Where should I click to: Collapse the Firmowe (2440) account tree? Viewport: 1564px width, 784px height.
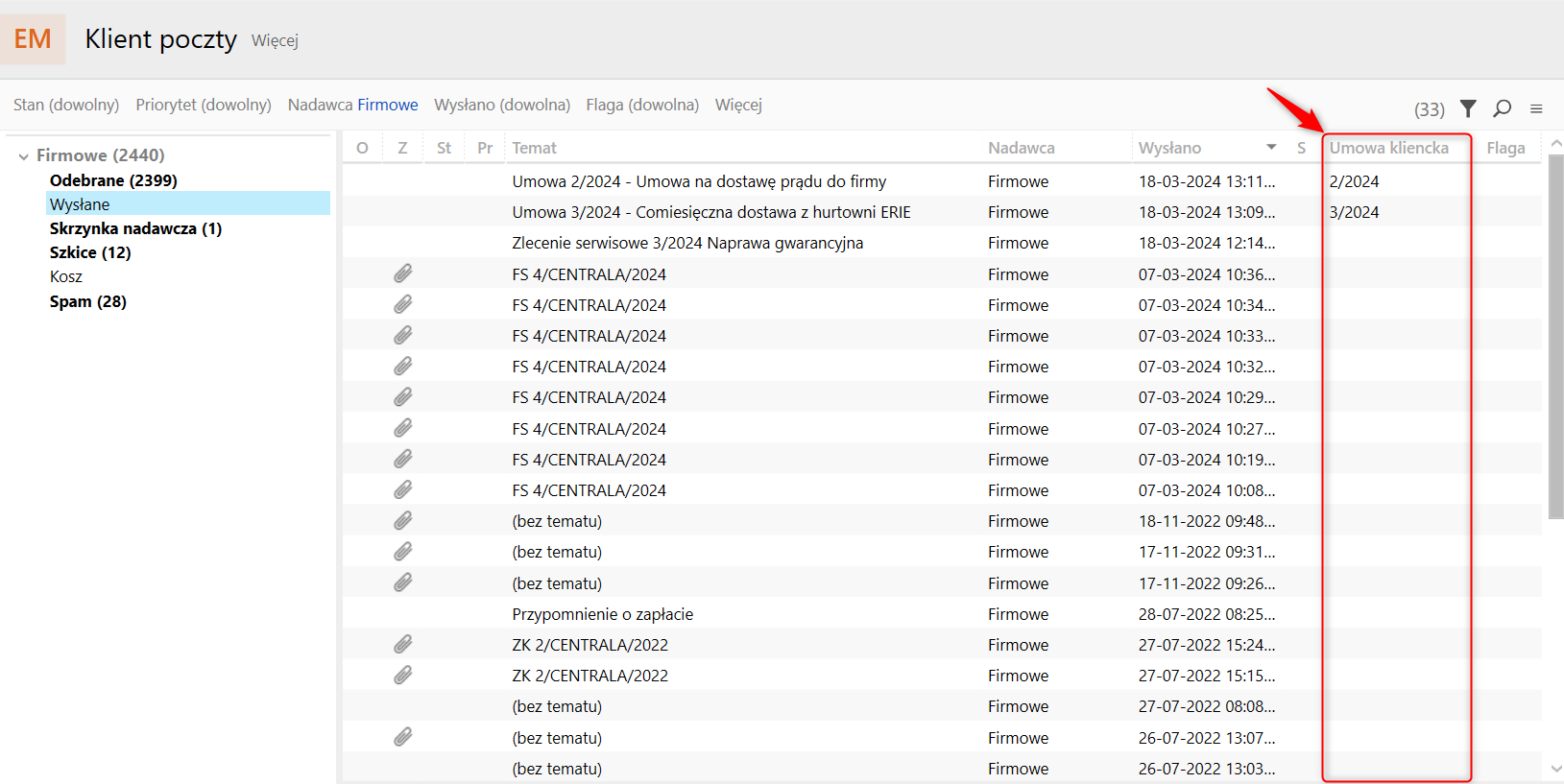(24, 155)
